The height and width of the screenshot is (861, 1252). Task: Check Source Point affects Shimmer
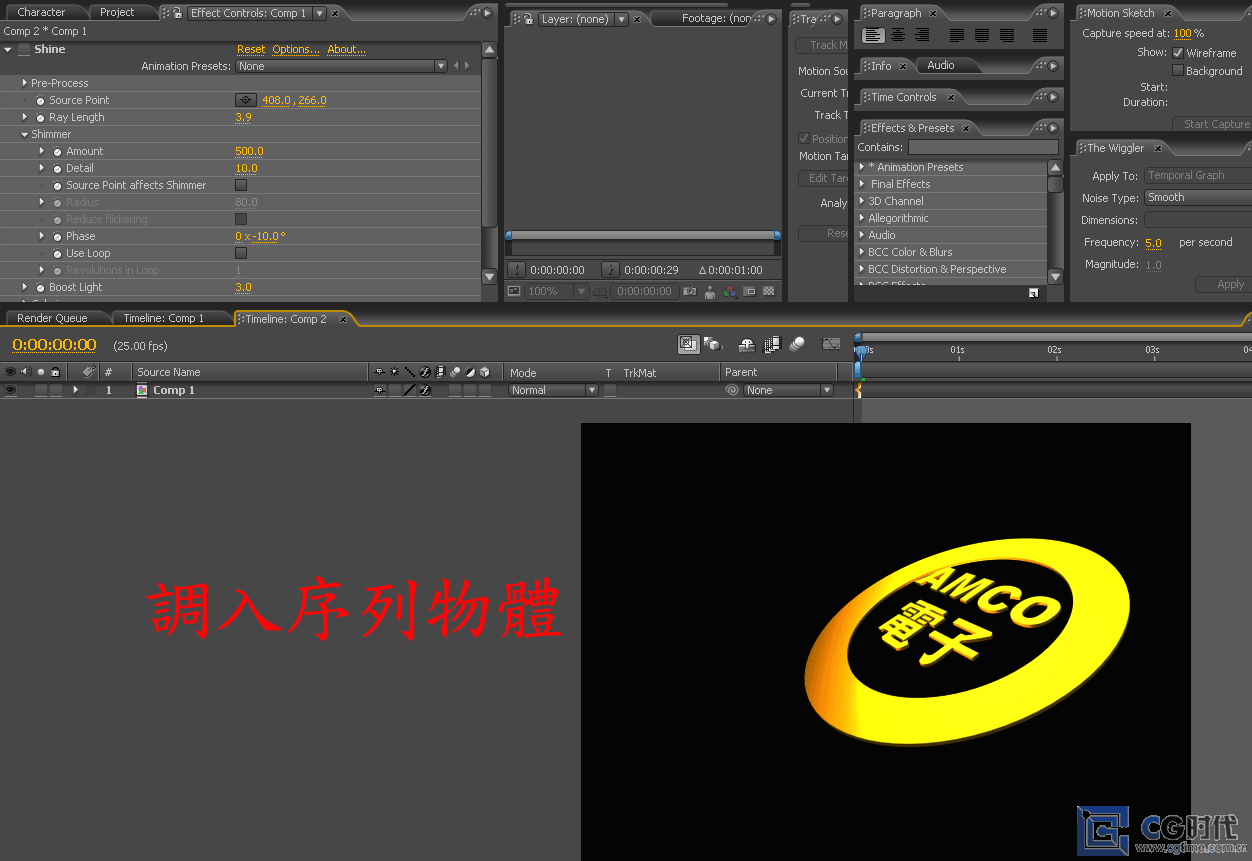pos(241,185)
